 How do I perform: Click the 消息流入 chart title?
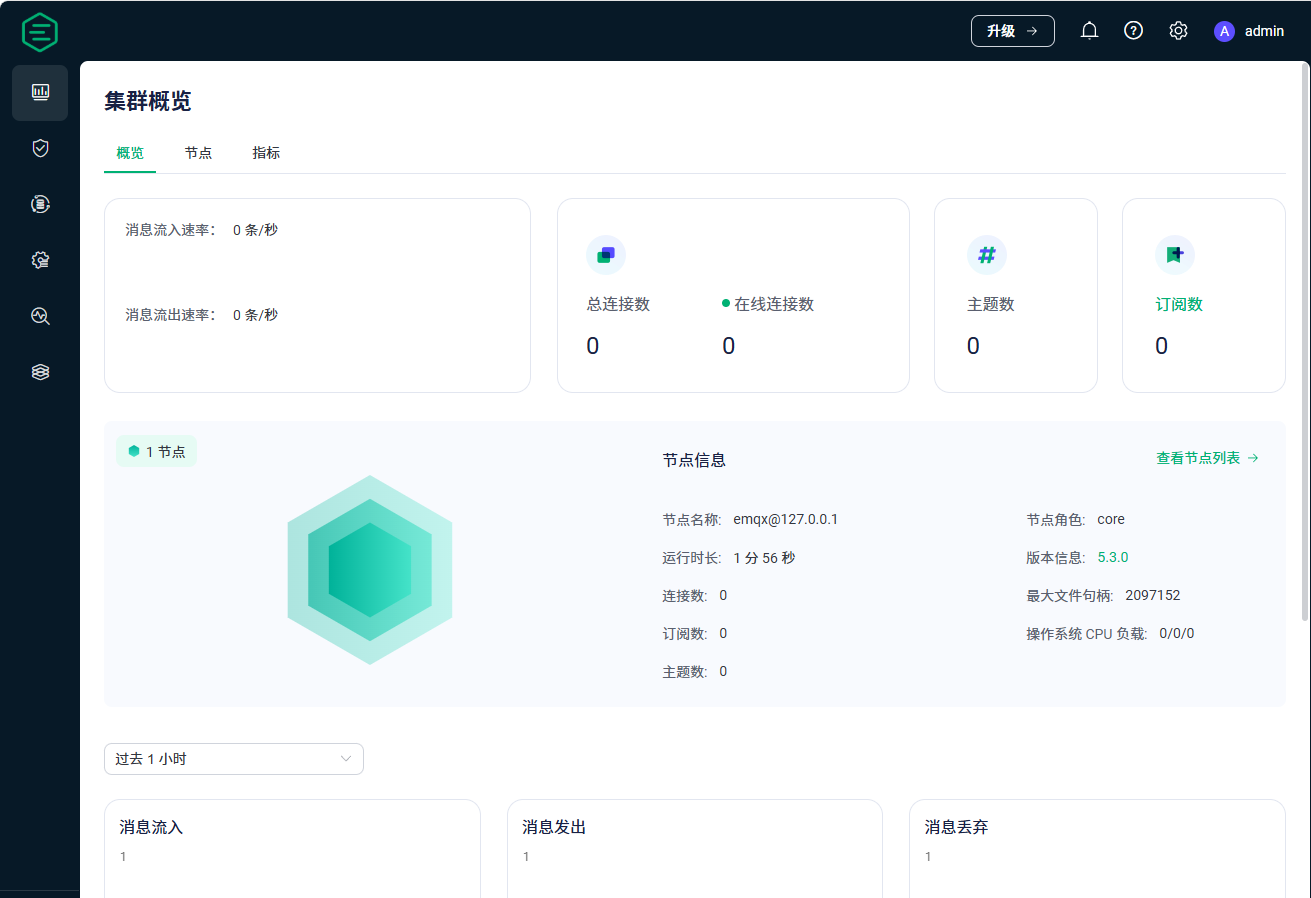tap(151, 828)
